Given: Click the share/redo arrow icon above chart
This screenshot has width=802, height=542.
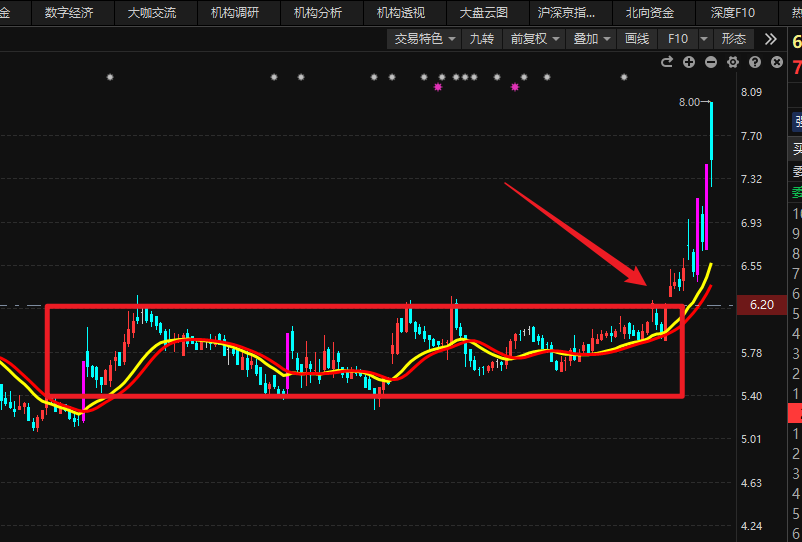Looking at the screenshot, I should pos(667,62).
